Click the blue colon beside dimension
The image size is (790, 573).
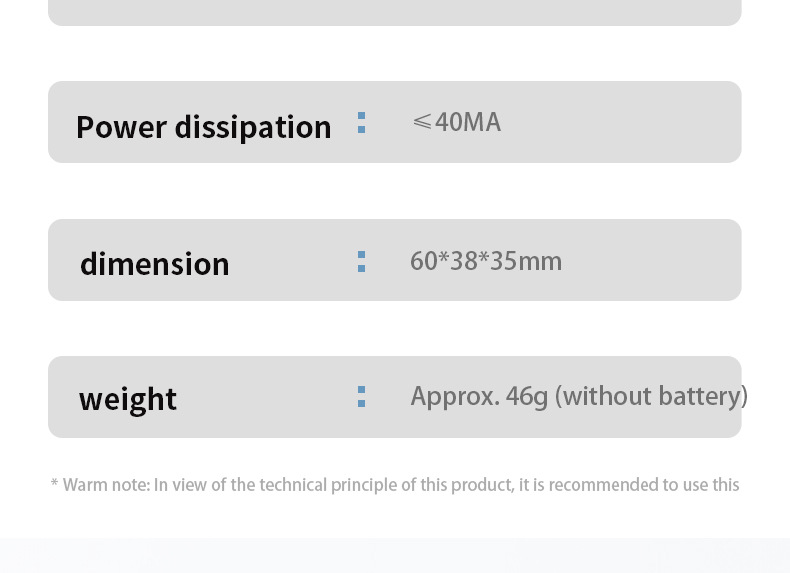click(x=361, y=261)
